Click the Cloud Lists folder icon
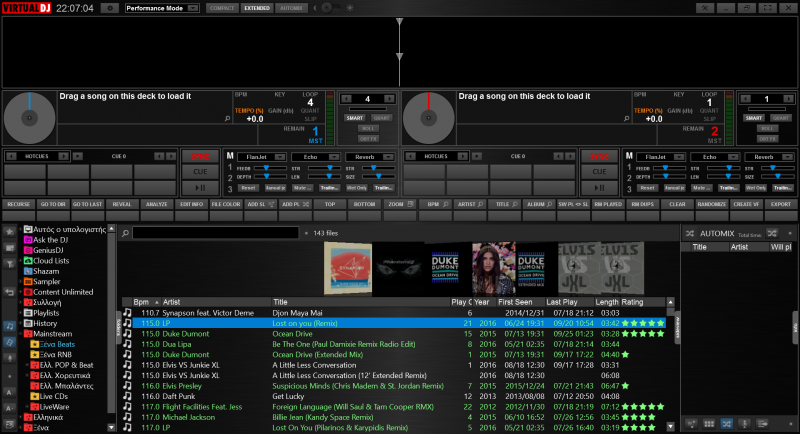 pyautogui.click(x=27, y=260)
